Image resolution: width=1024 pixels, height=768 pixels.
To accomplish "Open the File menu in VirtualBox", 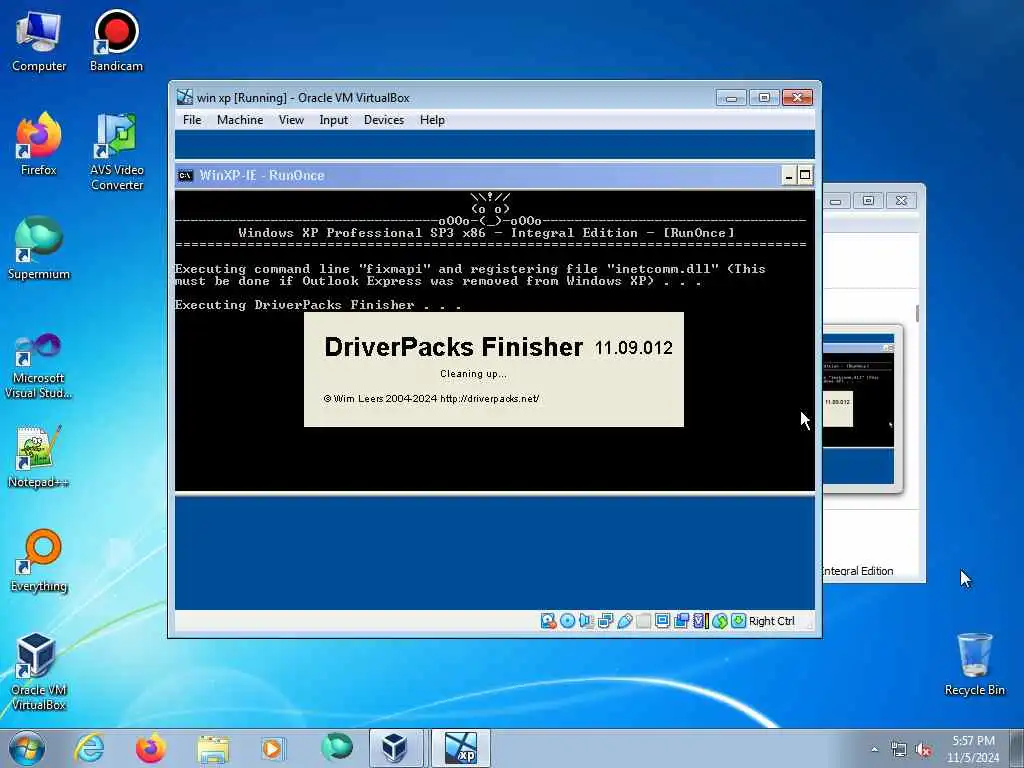I will coord(192,120).
